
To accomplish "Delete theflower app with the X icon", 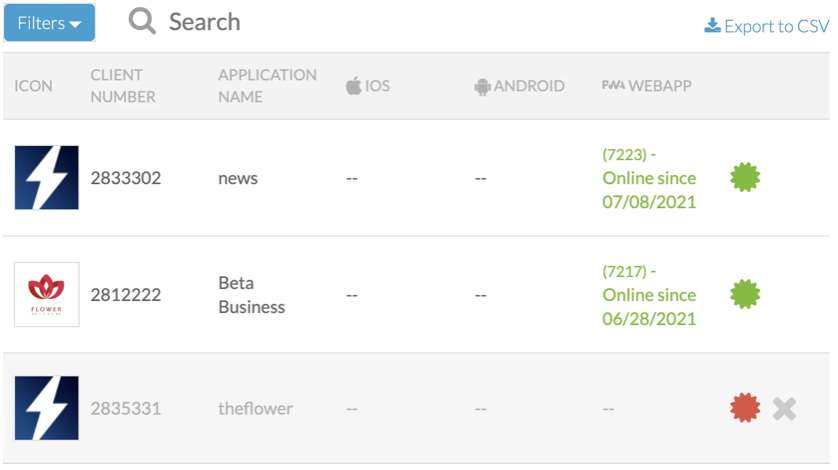I will pyautogui.click(x=785, y=408).
